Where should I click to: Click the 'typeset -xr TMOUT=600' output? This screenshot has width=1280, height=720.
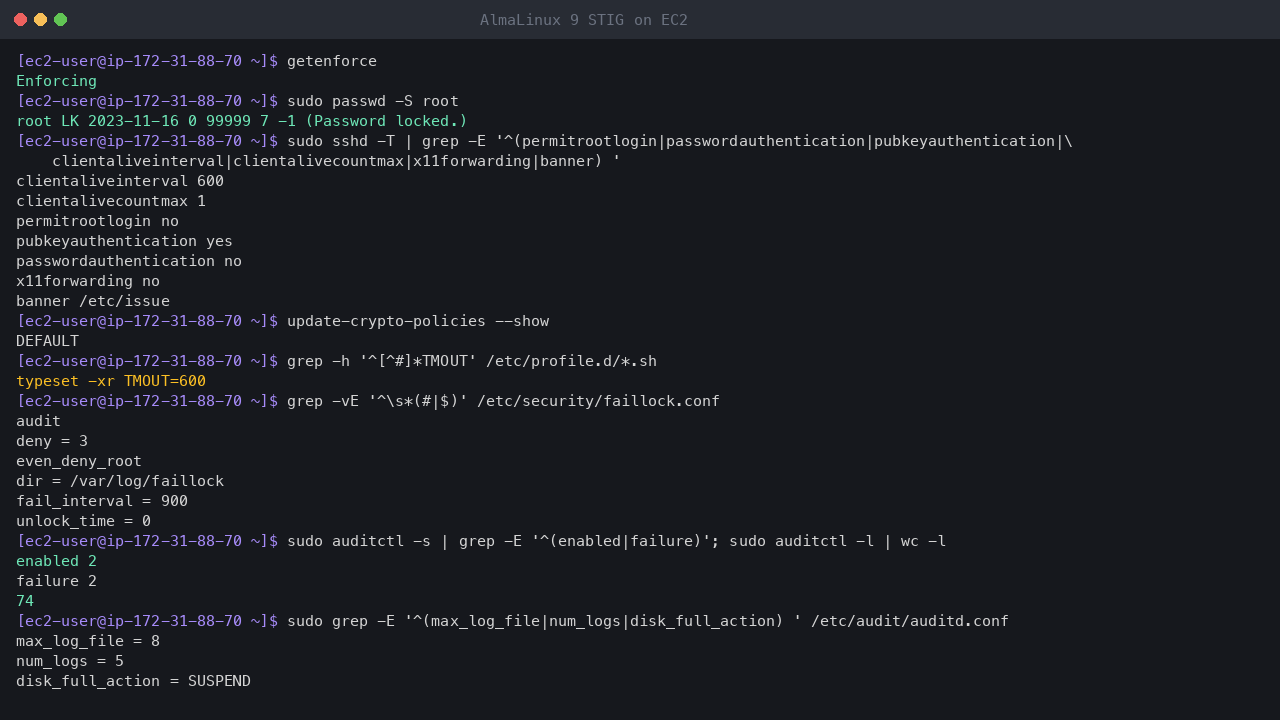[x=111, y=381]
